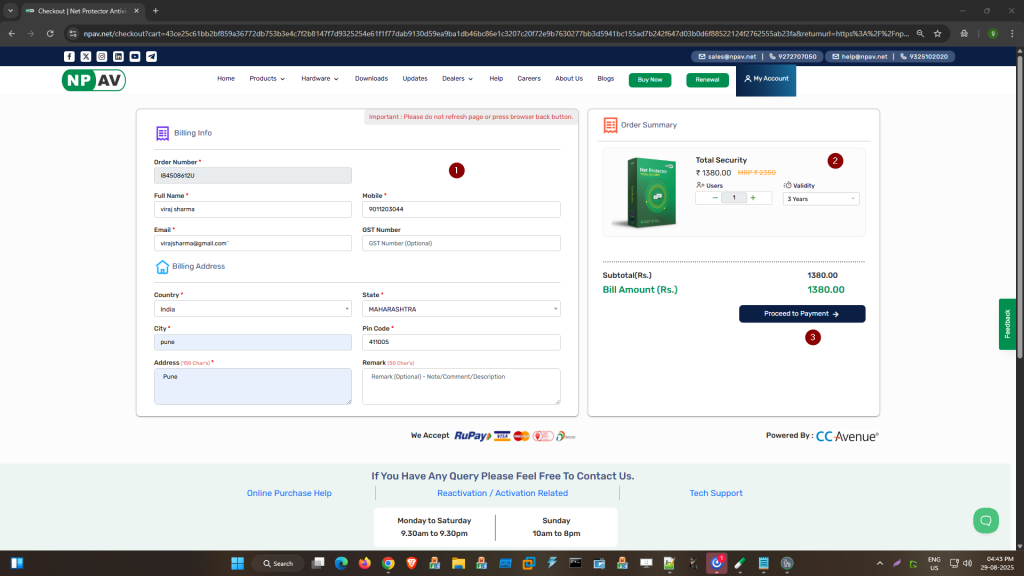Click the NPAV logo
The width and height of the screenshot is (1024, 576).
pyautogui.click(x=93, y=80)
